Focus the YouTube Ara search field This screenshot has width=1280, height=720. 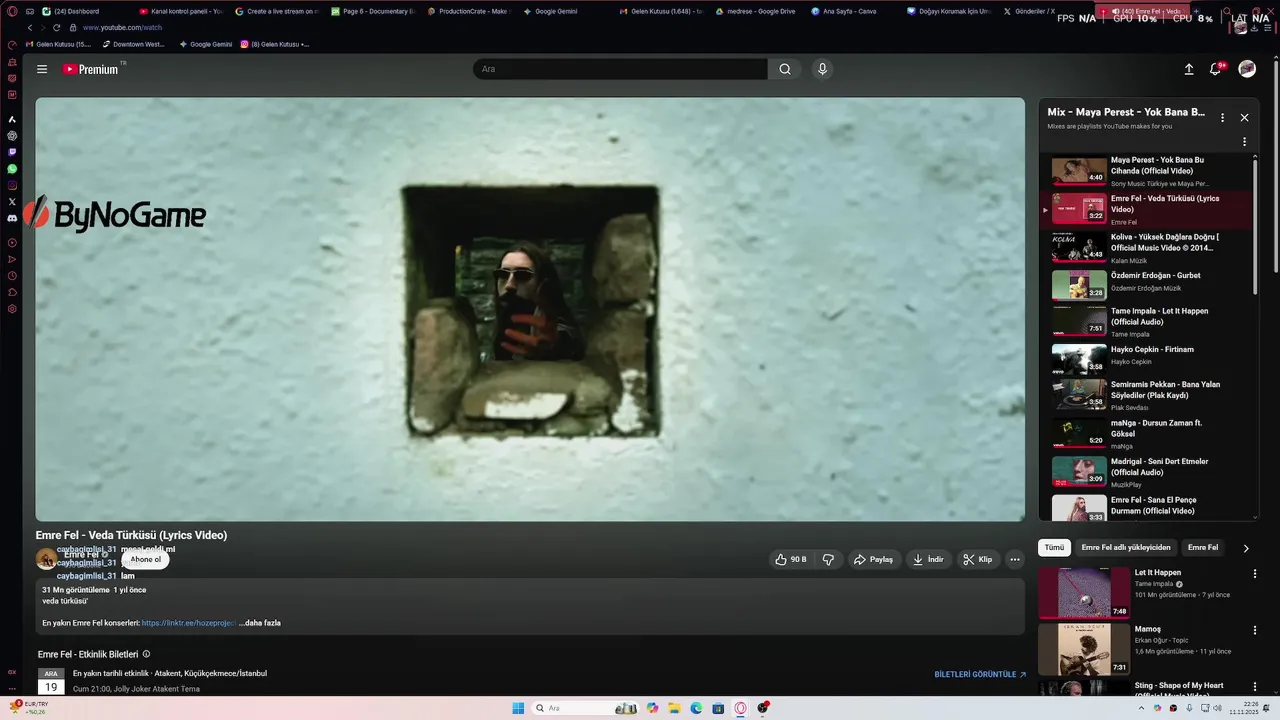pos(620,69)
